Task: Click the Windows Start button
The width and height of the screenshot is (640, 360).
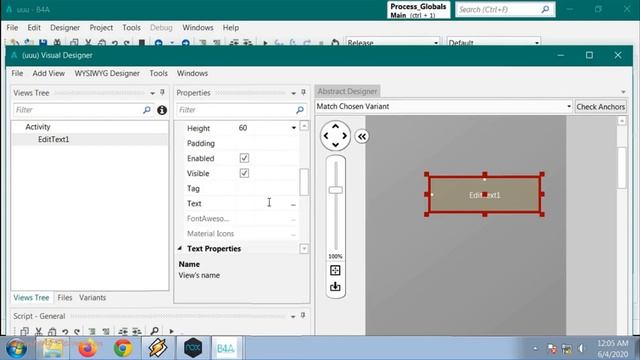Action: [17, 348]
